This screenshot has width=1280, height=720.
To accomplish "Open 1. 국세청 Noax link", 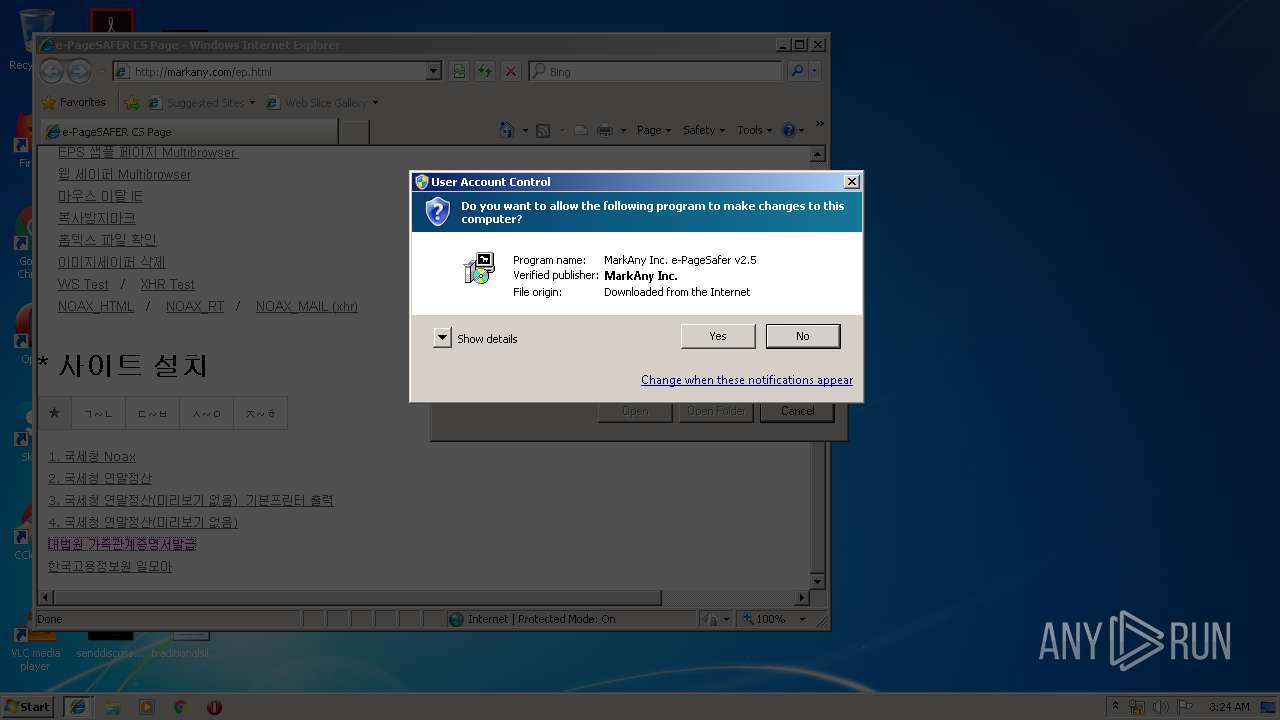I will click(x=92, y=456).
